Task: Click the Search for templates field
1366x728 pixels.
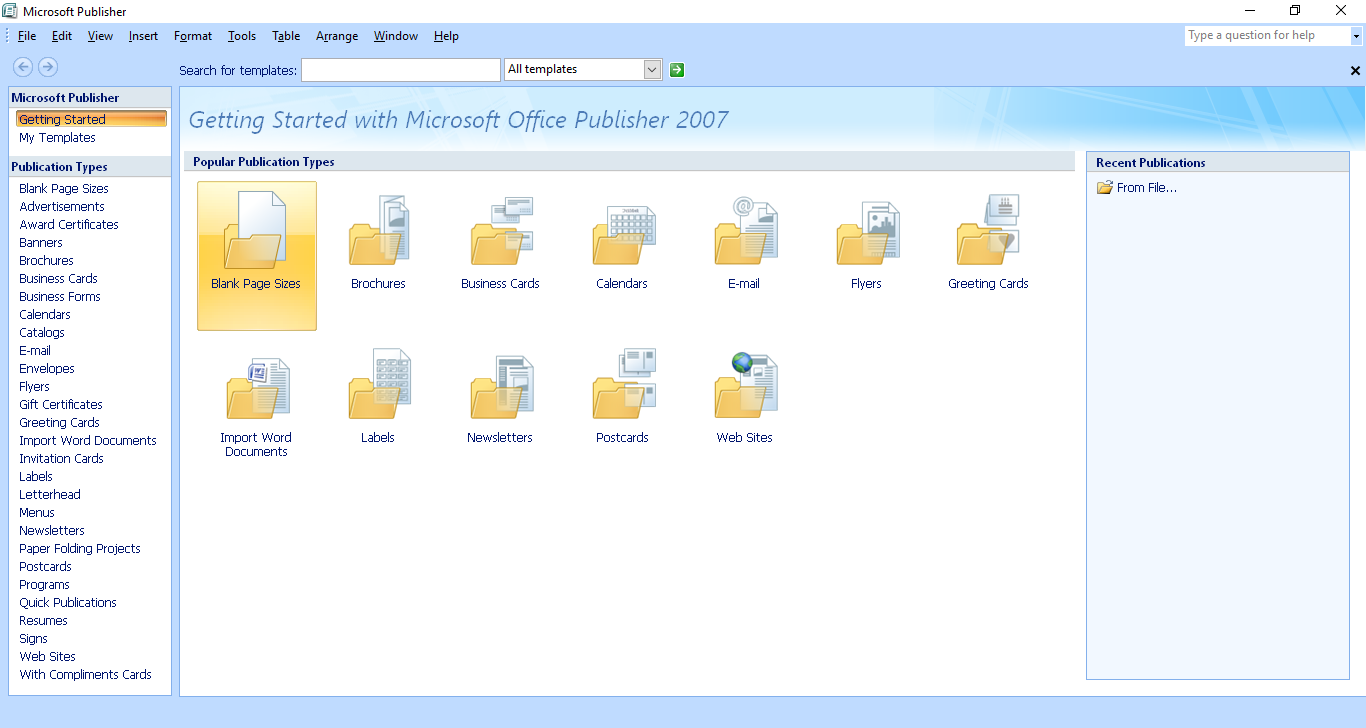Action: click(400, 70)
